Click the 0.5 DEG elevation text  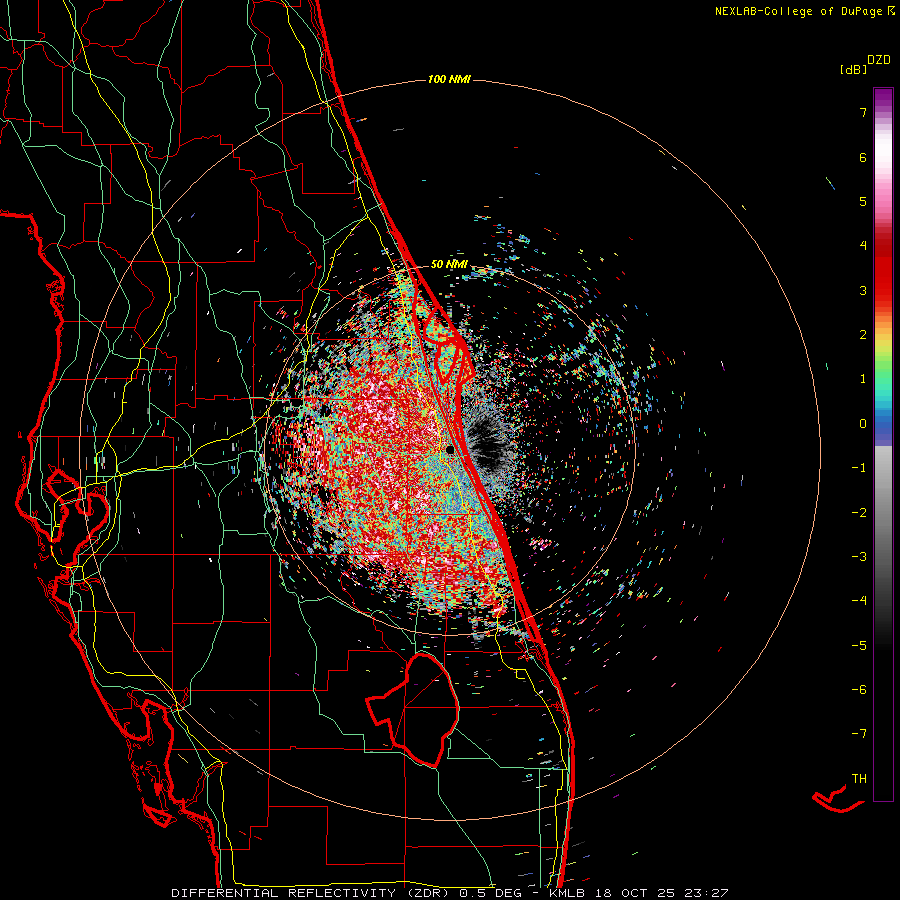click(x=490, y=893)
